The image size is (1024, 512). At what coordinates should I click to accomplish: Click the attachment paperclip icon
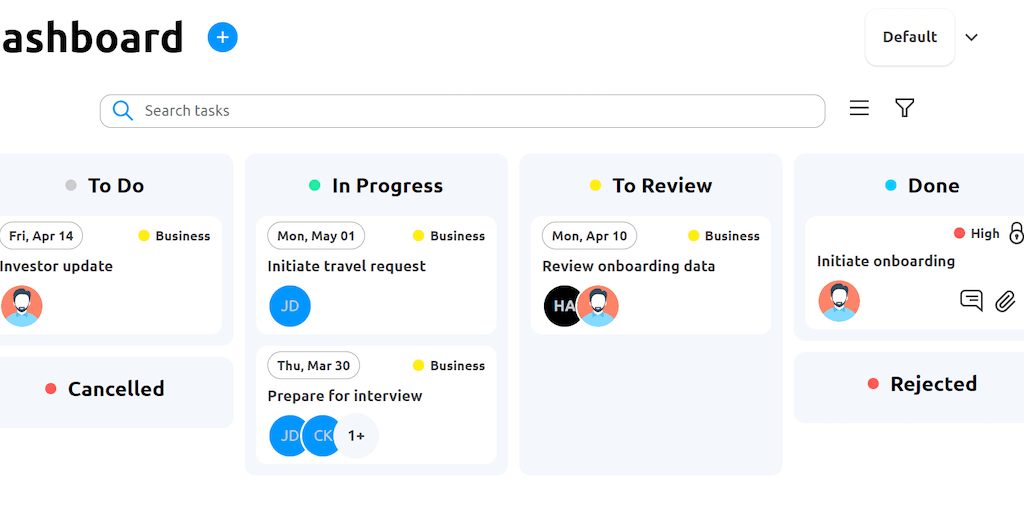(x=1005, y=300)
